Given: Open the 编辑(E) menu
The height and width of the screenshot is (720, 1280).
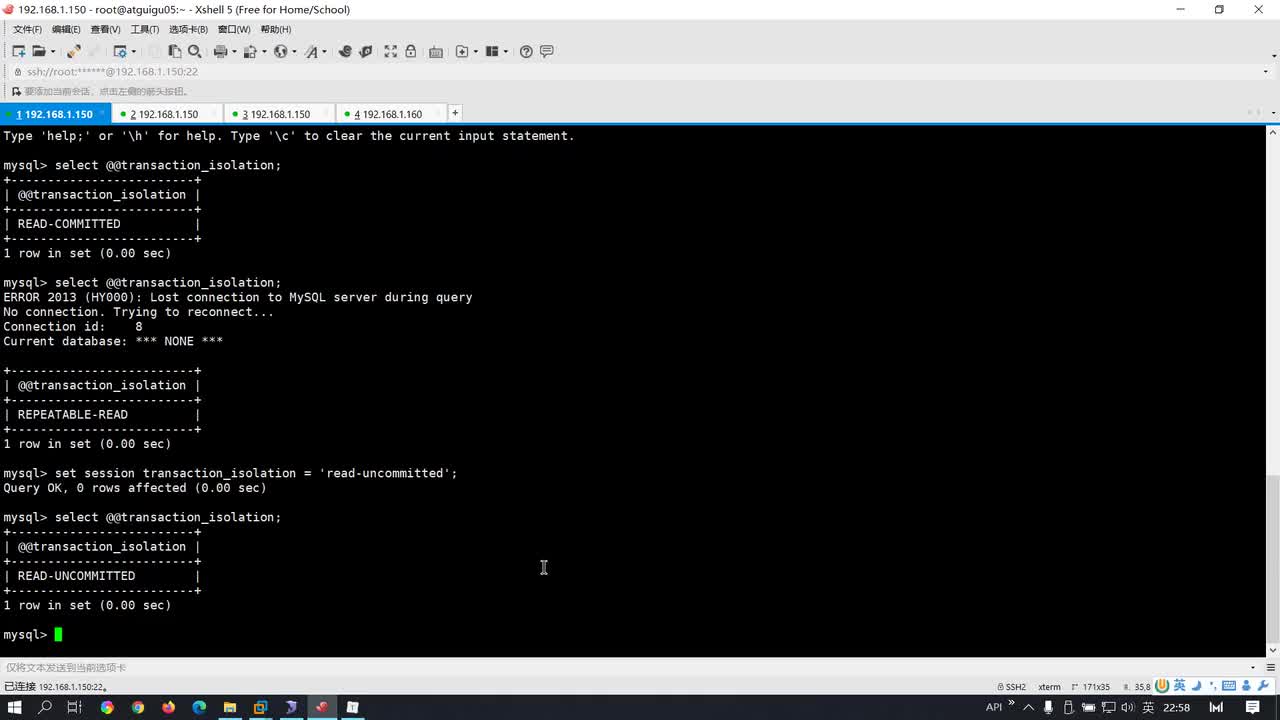Looking at the screenshot, I should click(66, 30).
